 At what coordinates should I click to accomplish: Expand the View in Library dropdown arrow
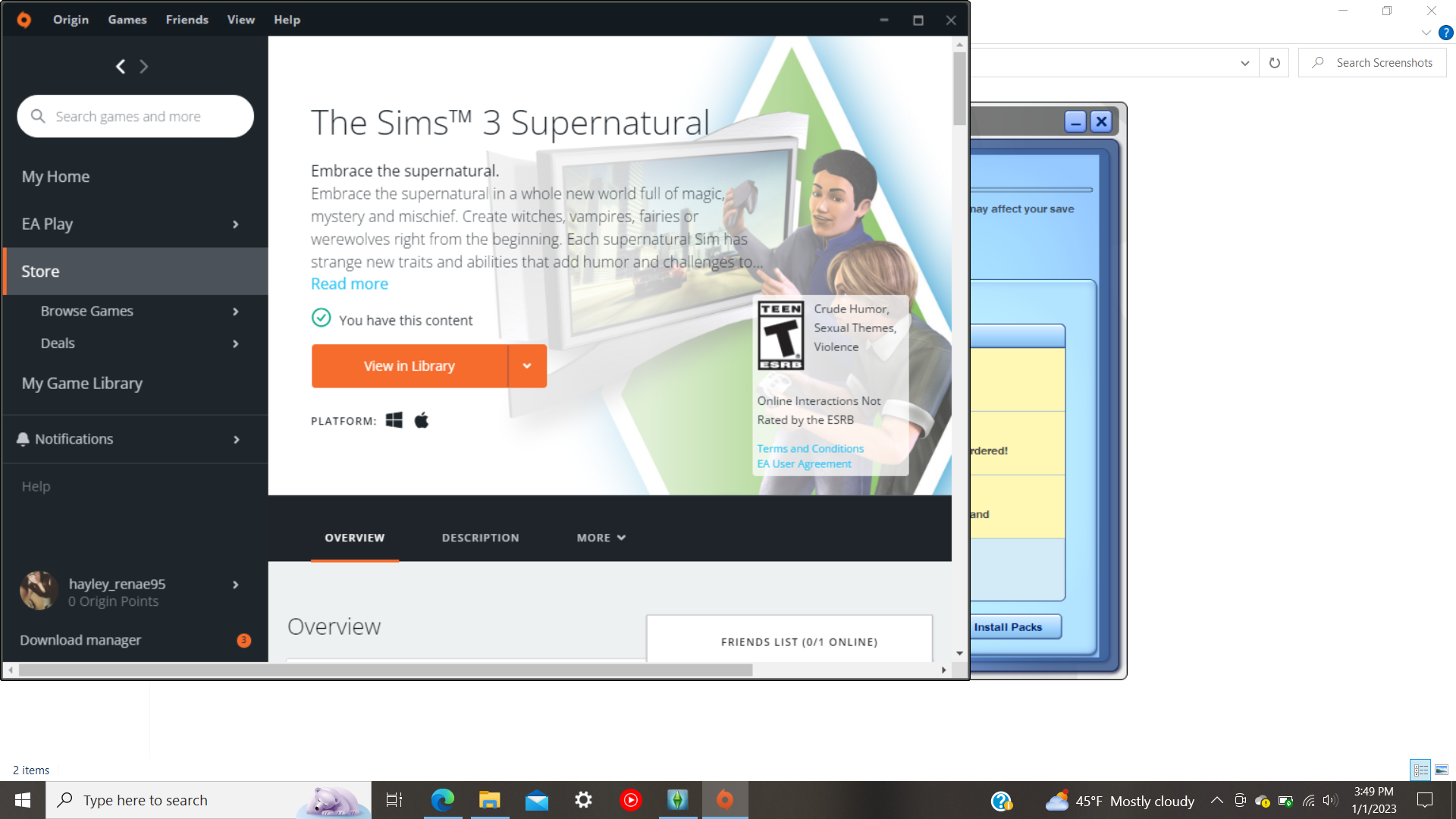pos(527,366)
